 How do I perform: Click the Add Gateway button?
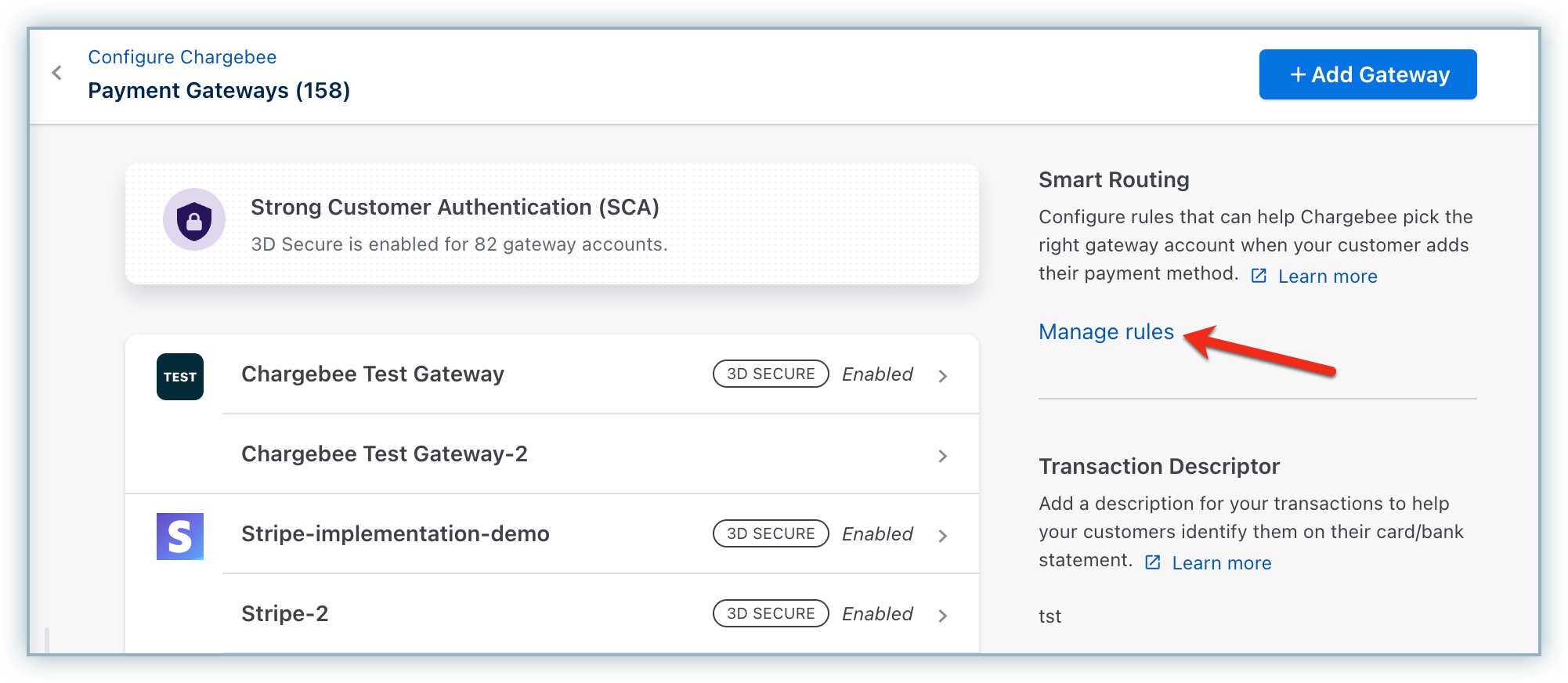click(x=1367, y=74)
